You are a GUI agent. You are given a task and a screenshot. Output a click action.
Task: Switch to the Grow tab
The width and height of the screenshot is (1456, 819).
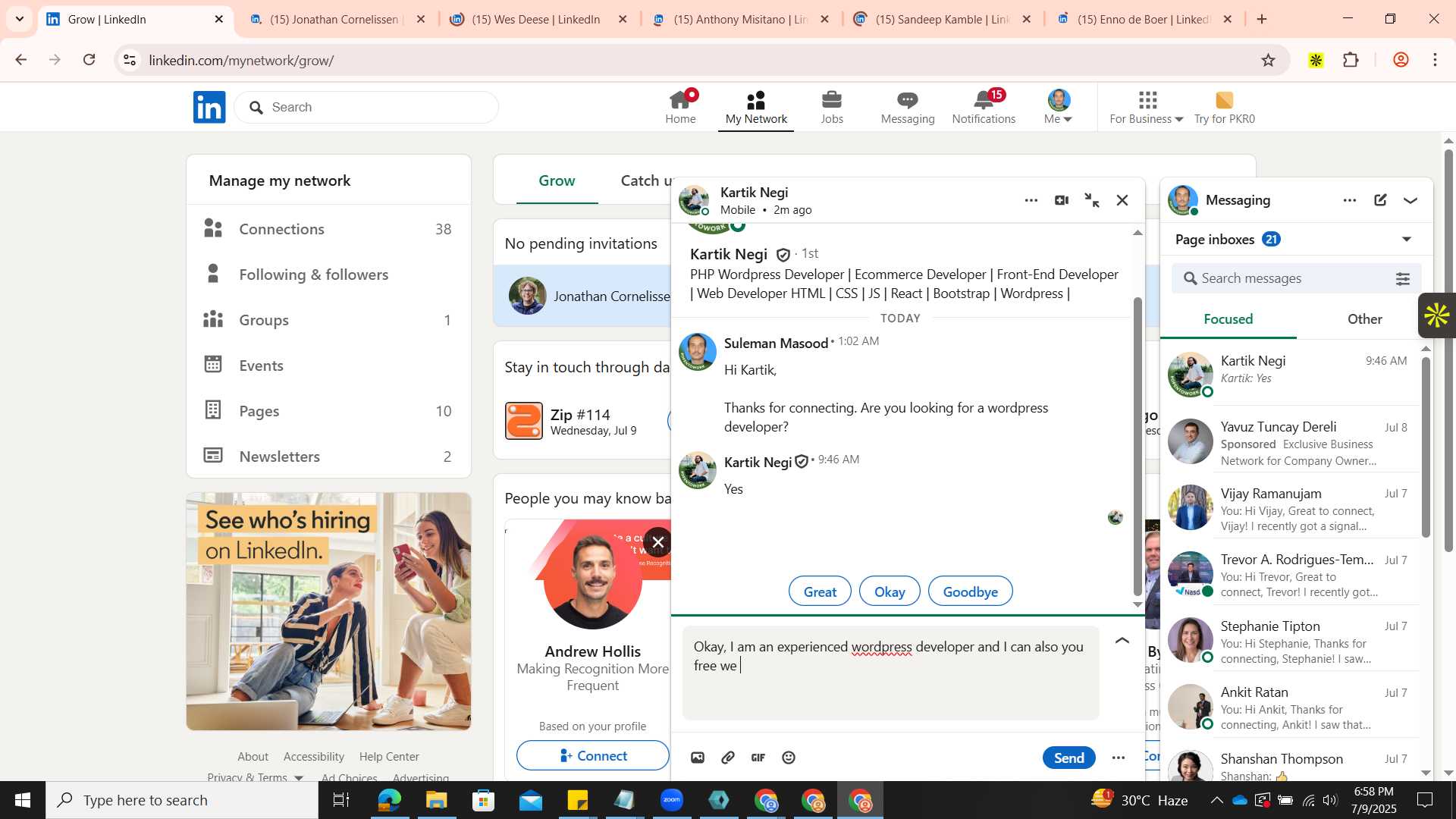pyautogui.click(x=557, y=181)
